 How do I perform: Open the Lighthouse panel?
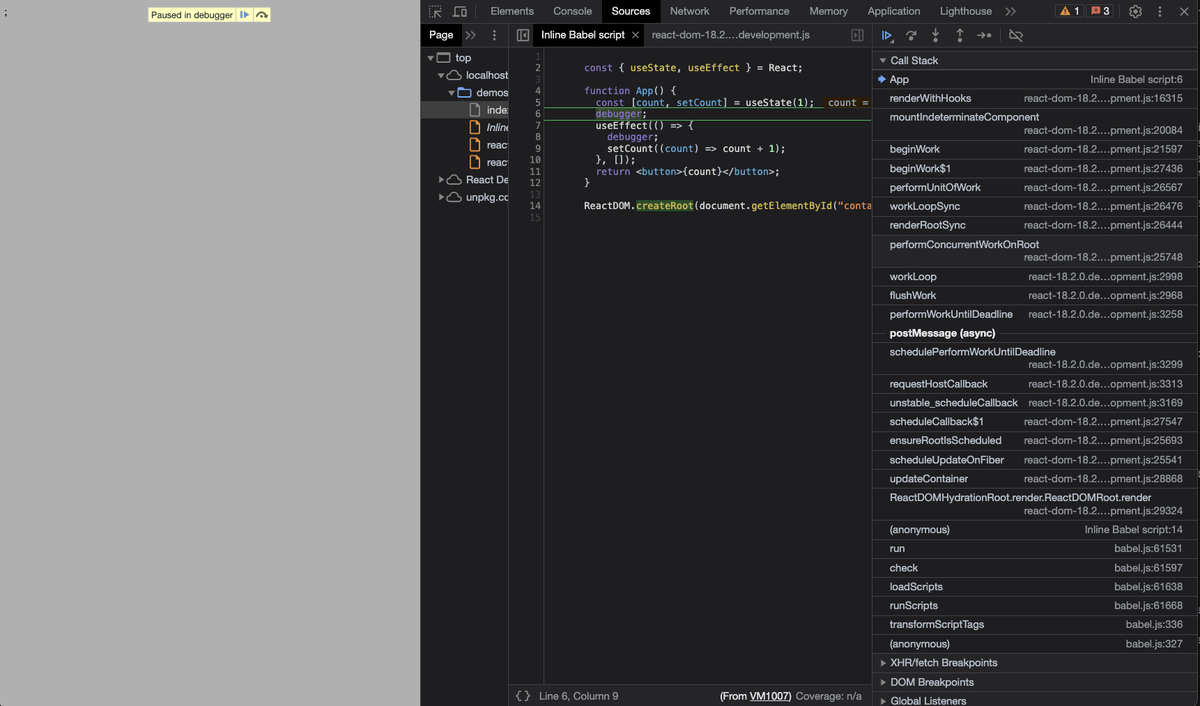click(966, 11)
